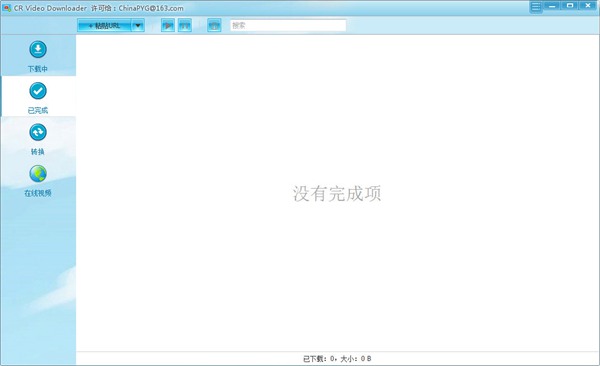Click the start/resume play toolbar icon
This screenshot has width=600, height=366.
[168, 26]
